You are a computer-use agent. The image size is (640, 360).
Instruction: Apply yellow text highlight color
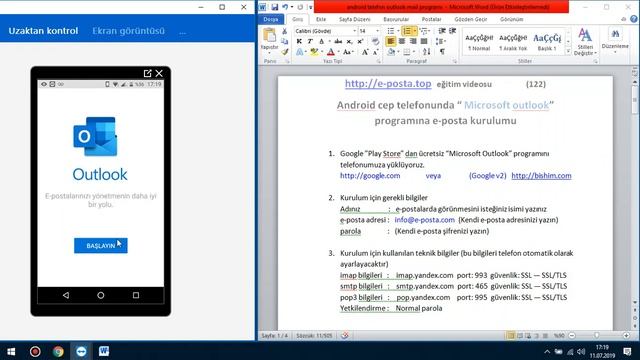point(313,52)
